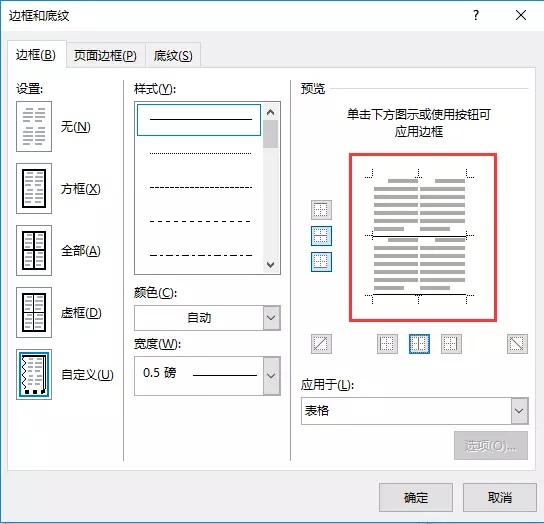Click the 取消 cancel button

click(x=500, y=498)
